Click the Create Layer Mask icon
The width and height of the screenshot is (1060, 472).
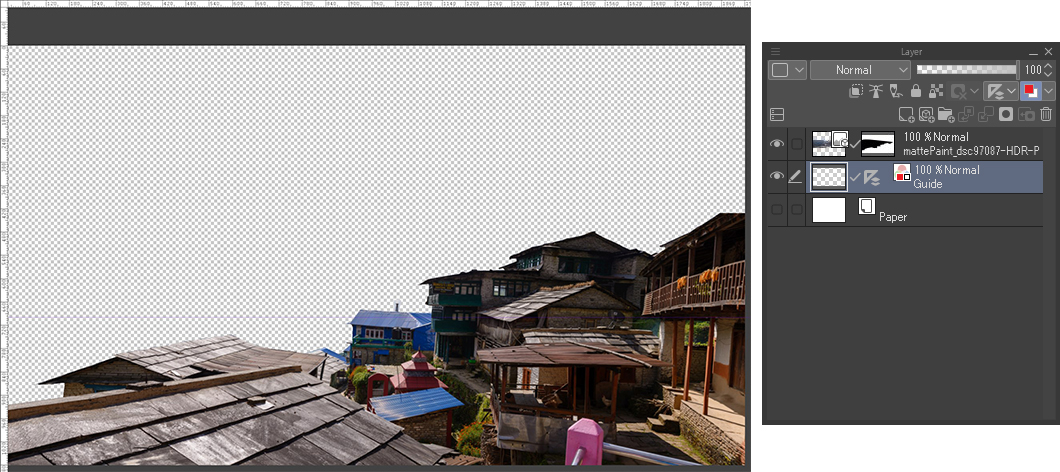[x=1006, y=115]
